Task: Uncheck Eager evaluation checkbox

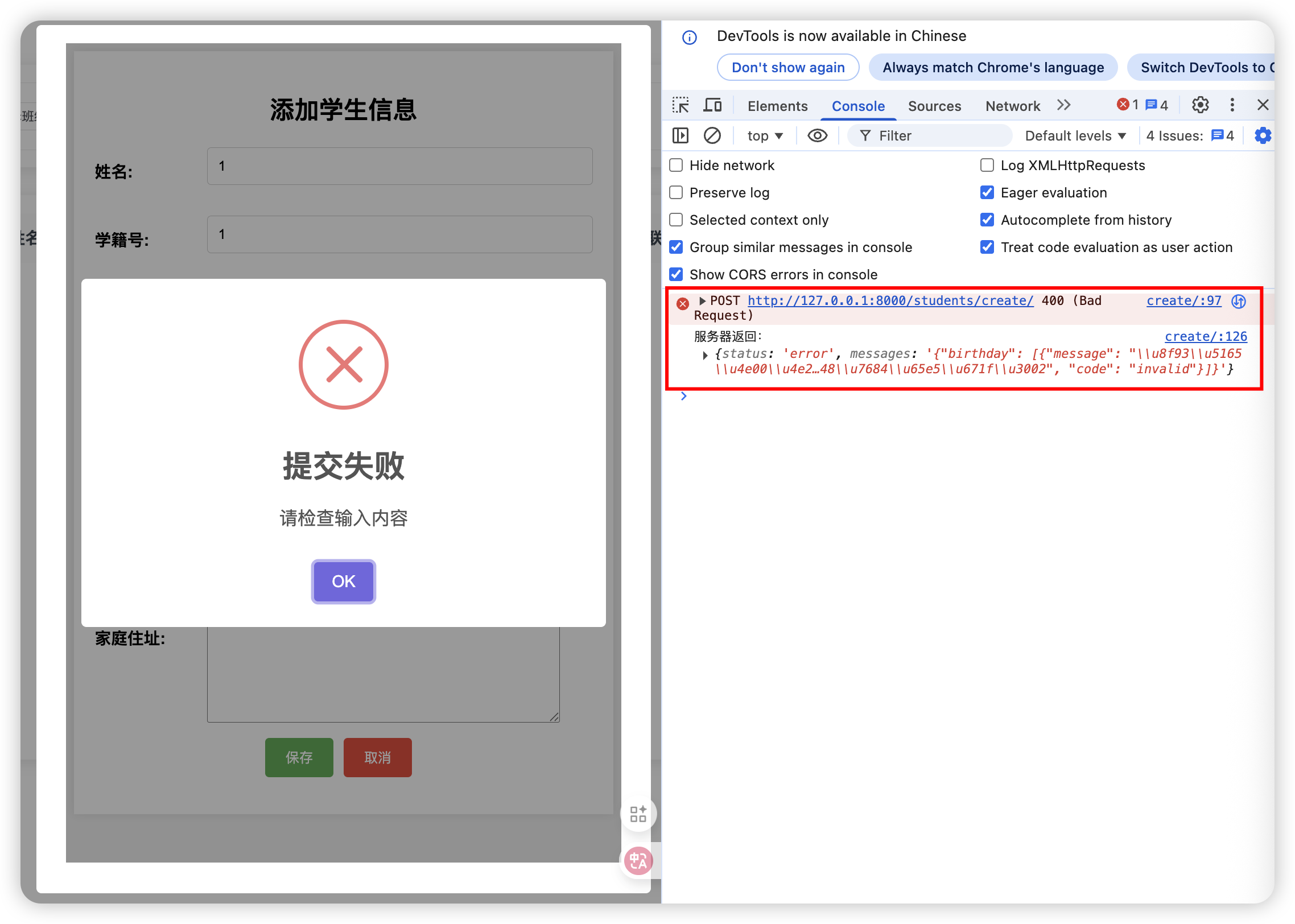Action: [x=987, y=192]
